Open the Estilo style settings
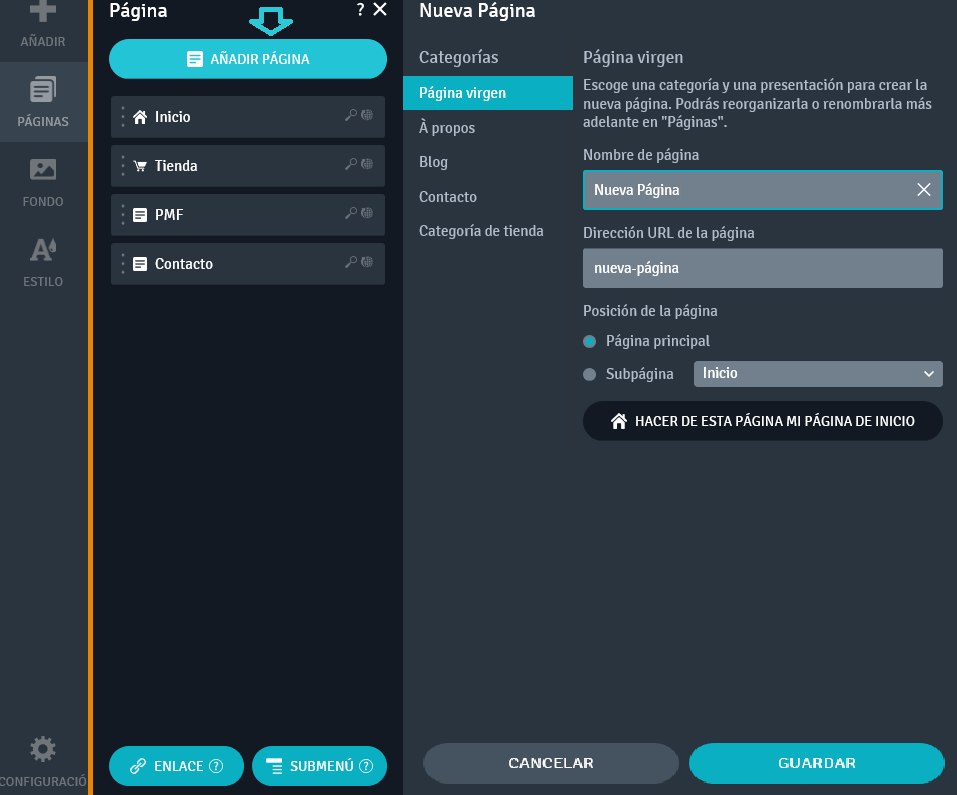957x795 pixels. point(43,262)
